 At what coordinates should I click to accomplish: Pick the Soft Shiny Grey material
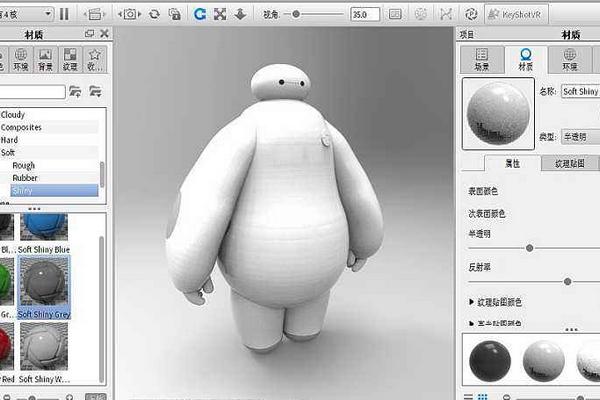pos(44,288)
